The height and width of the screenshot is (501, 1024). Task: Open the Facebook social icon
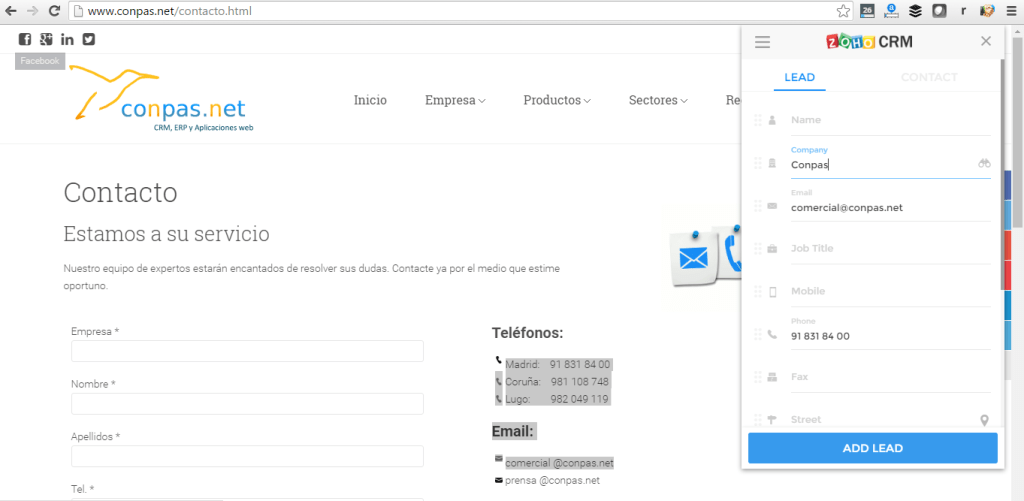coord(25,39)
